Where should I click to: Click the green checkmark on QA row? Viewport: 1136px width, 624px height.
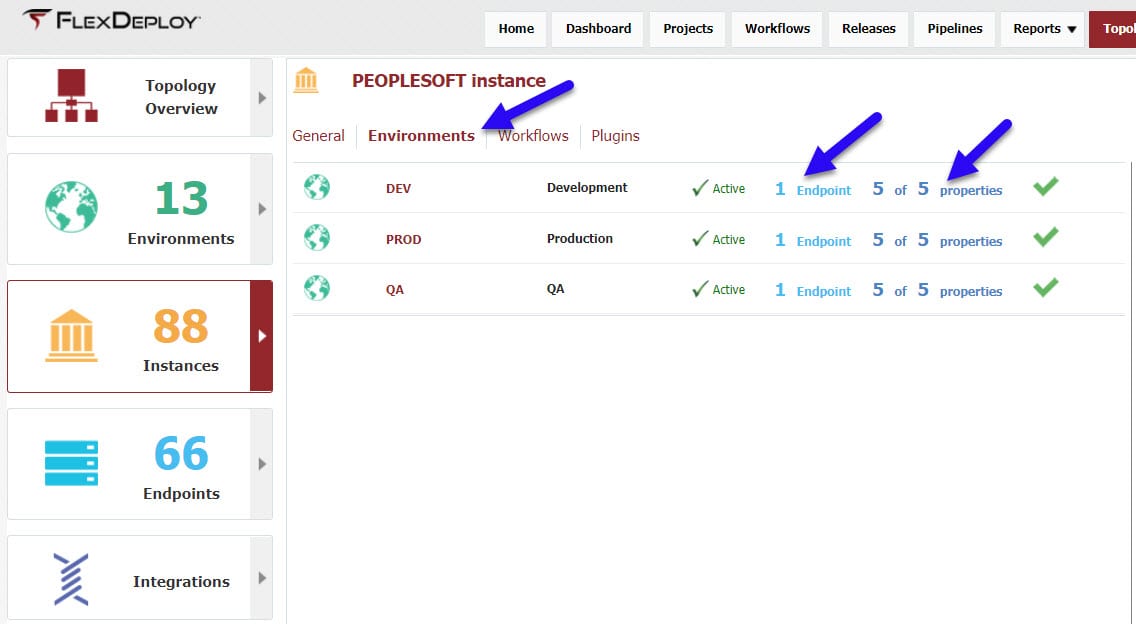(x=1045, y=287)
